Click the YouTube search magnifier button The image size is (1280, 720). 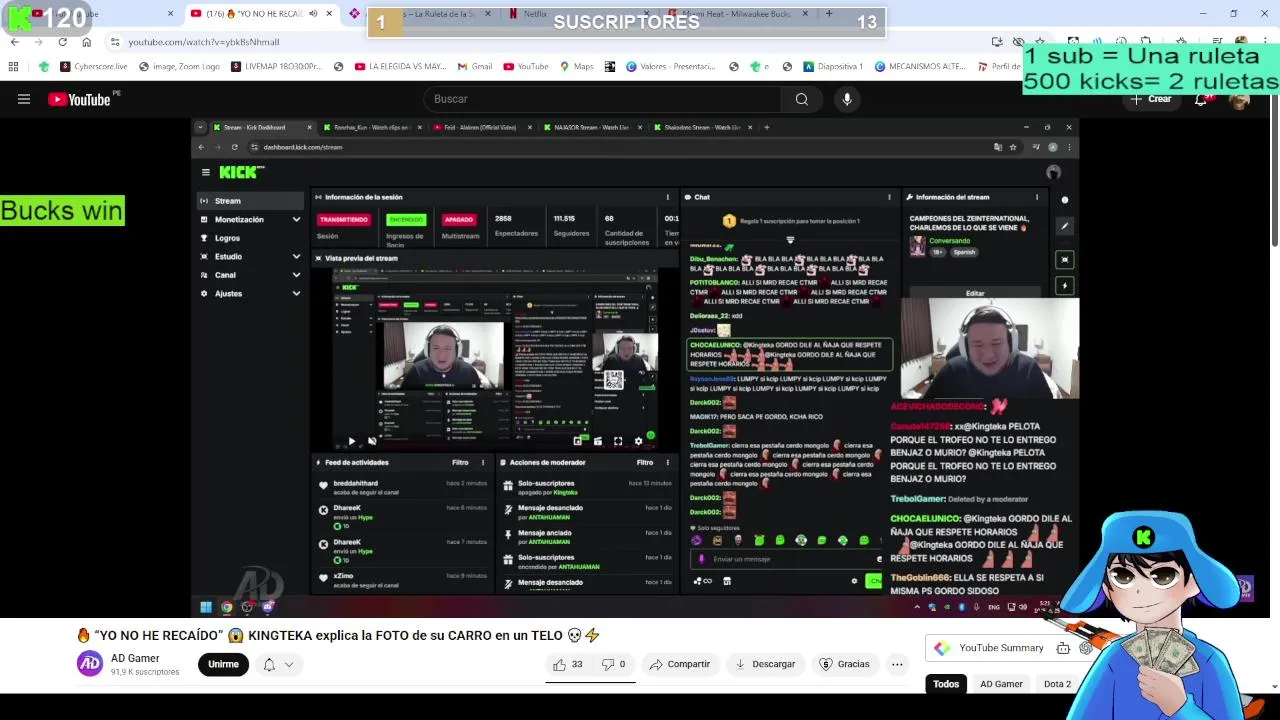click(801, 99)
